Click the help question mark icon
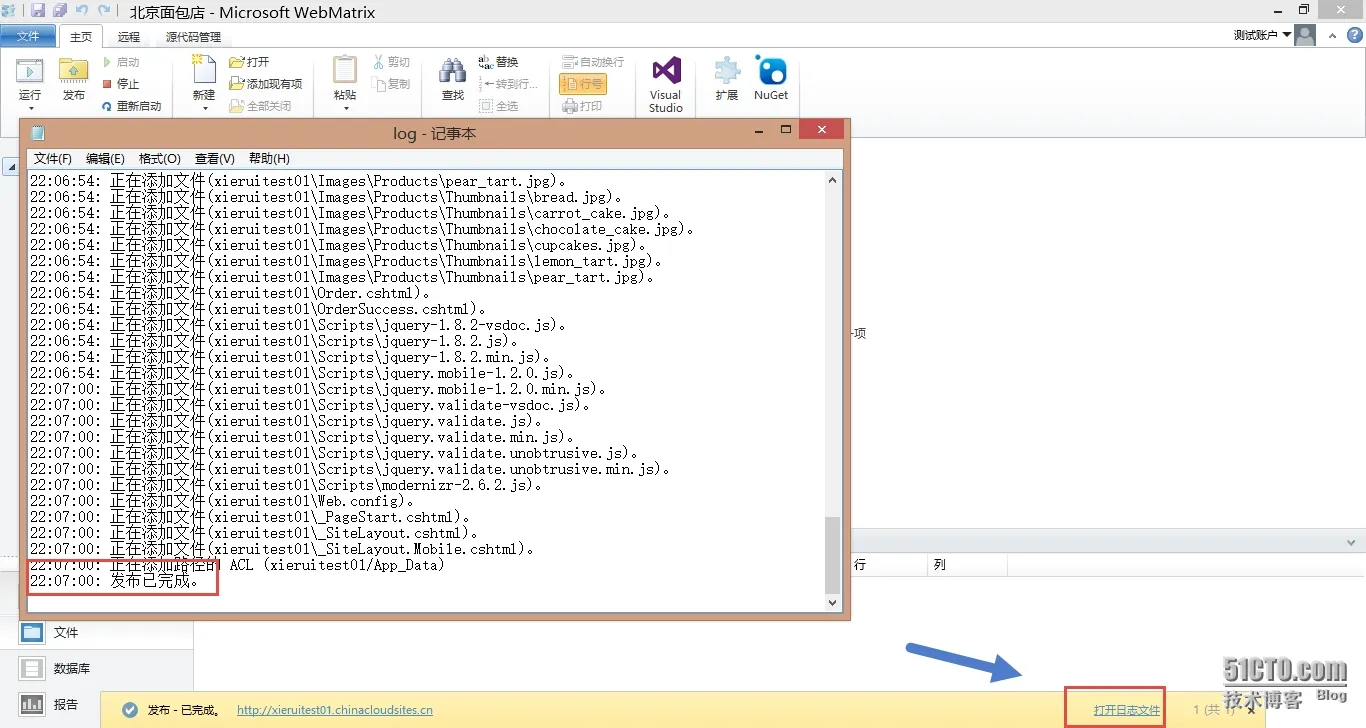 click(1355, 36)
